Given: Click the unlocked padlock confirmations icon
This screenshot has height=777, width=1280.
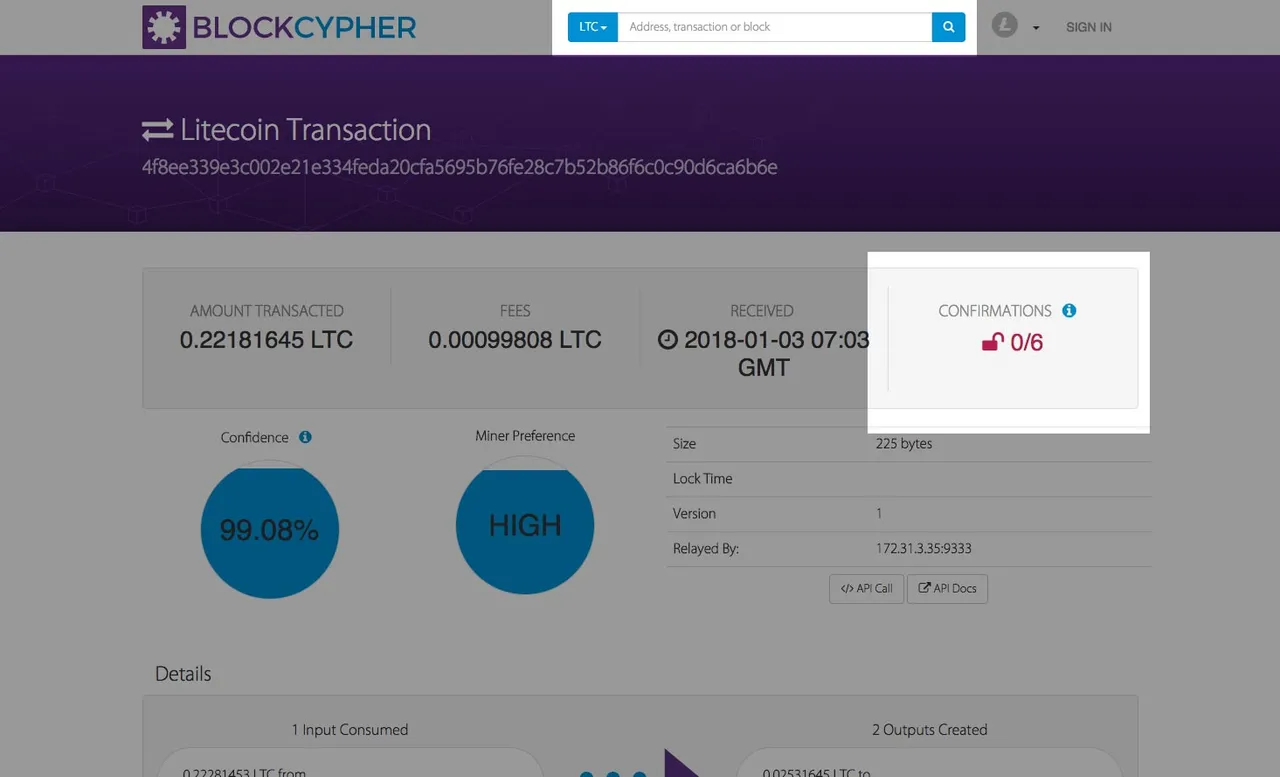Looking at the screenshot, I should [992, 342].
